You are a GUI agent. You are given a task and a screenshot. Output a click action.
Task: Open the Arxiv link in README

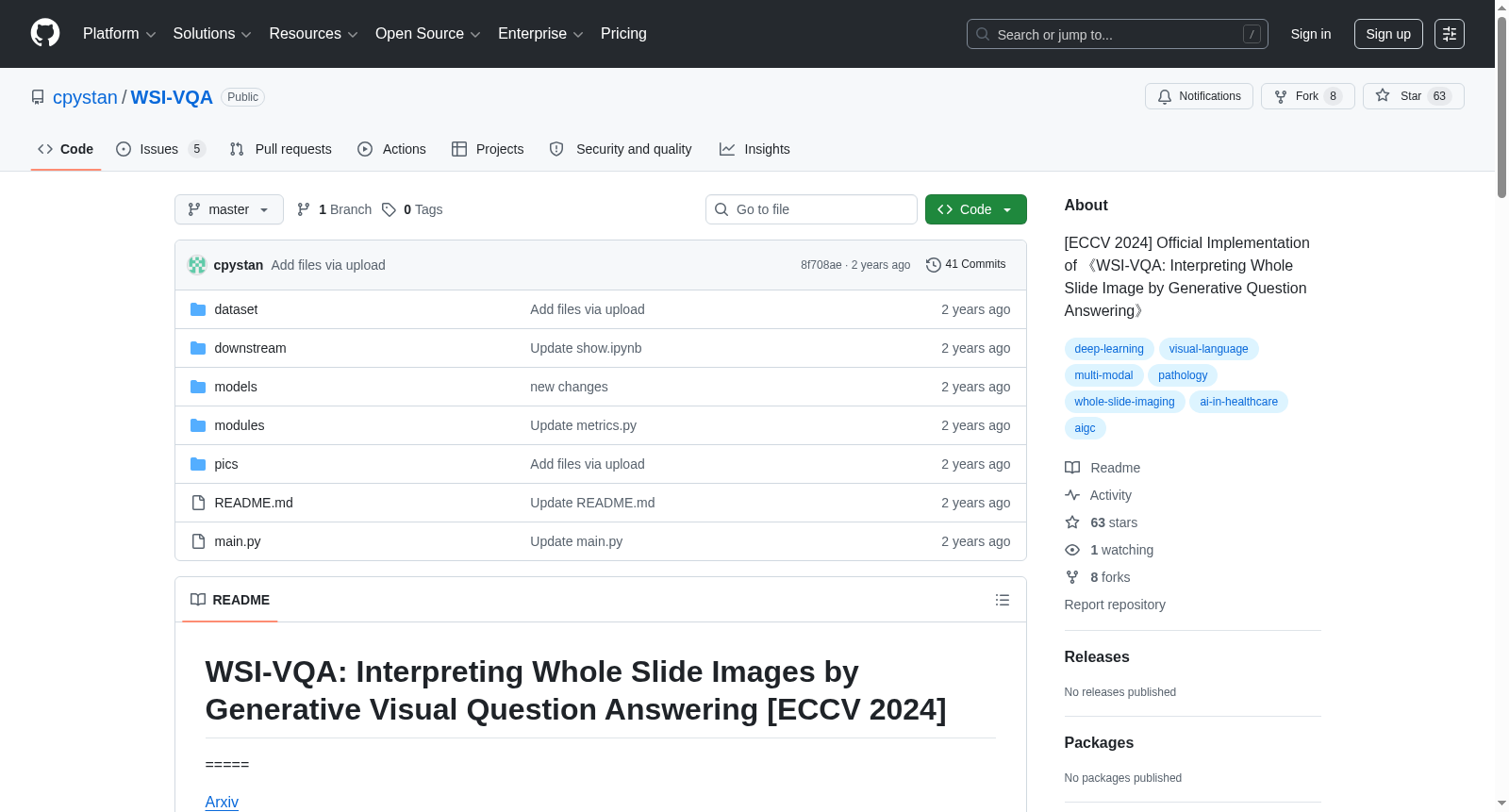[222, 802]
